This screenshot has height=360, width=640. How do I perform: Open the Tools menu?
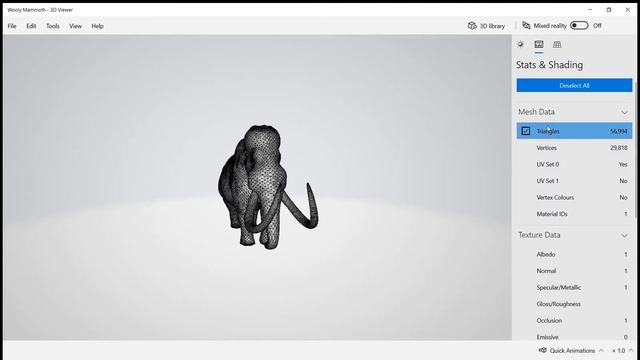[x=53, y=26]
